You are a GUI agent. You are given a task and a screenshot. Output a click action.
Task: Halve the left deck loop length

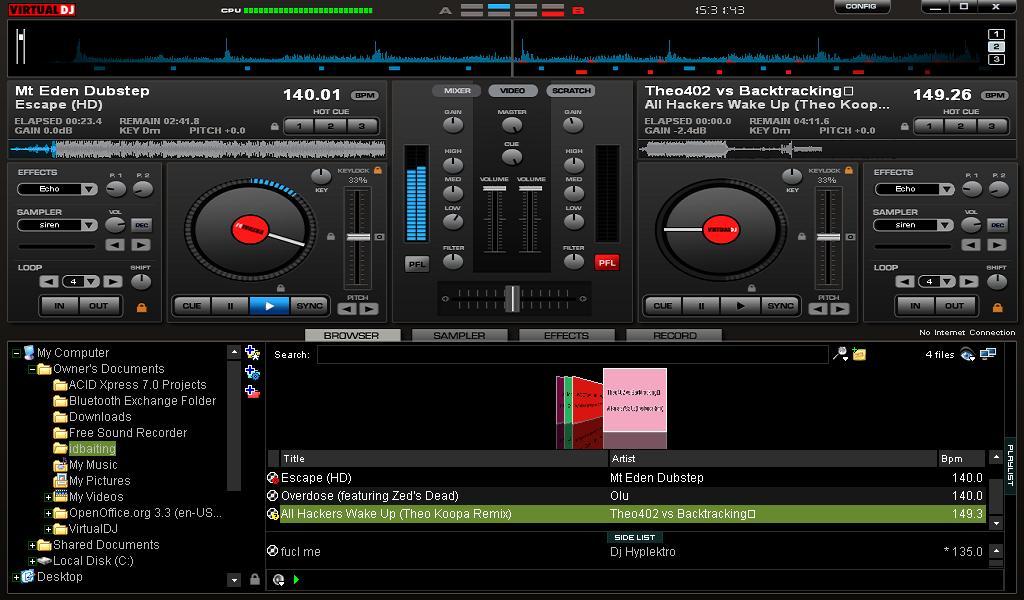(x=49, y=281)
